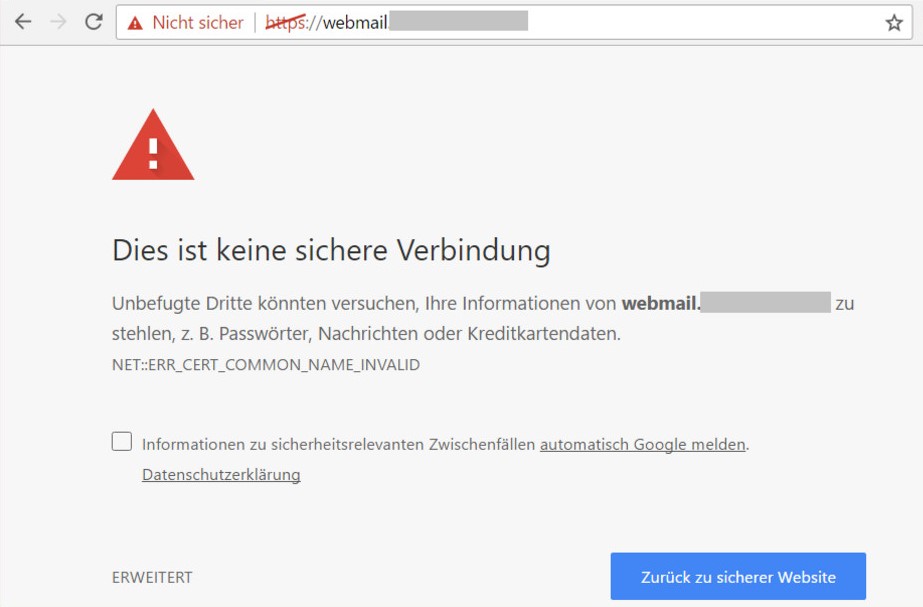Click the bold webmail domain in warning text
The width and height of the screenshot is (923, 607).
pos(661,303)
